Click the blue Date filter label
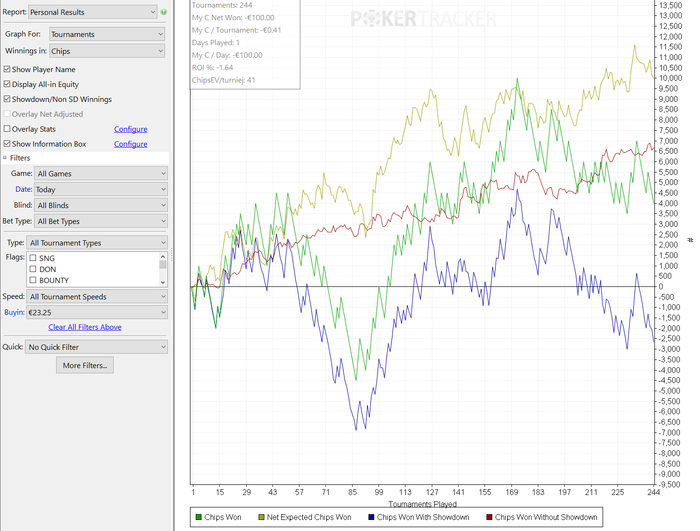Viewport: 700px width, 531px height. (x=23, y=189)
